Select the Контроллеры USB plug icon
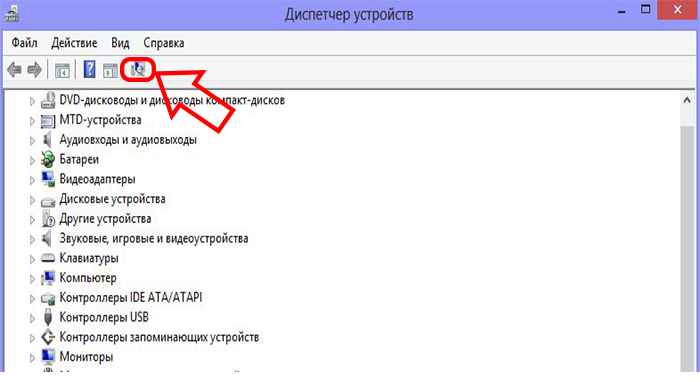Viewport: 700px width, 382px height. coord(48,317)
